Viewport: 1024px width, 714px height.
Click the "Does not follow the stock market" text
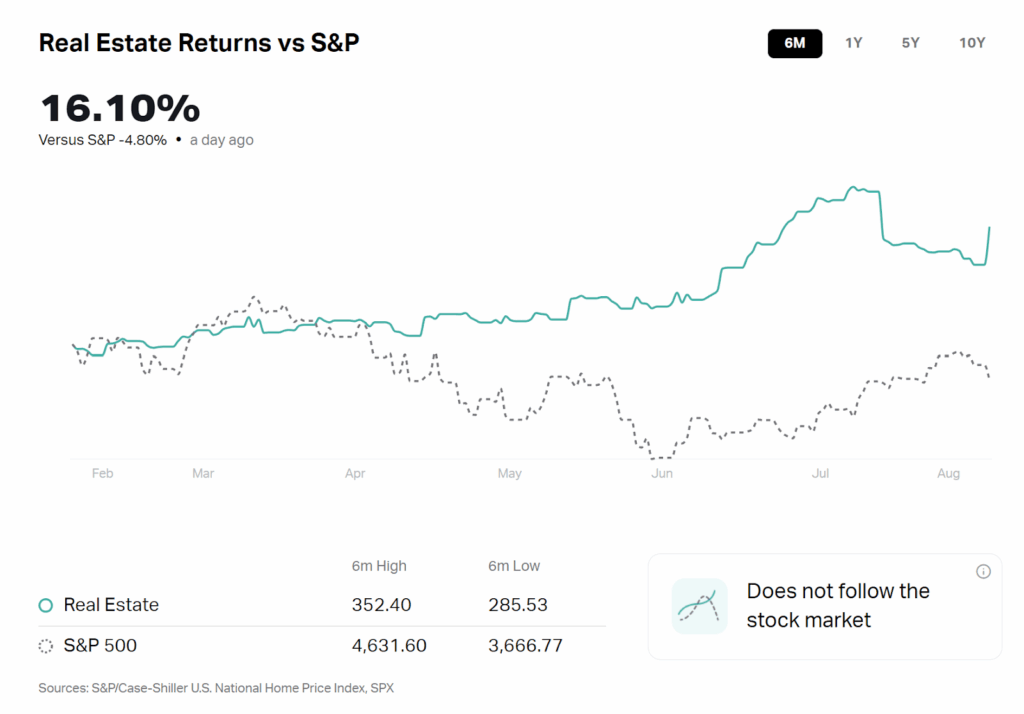click(x=838, y=605)
